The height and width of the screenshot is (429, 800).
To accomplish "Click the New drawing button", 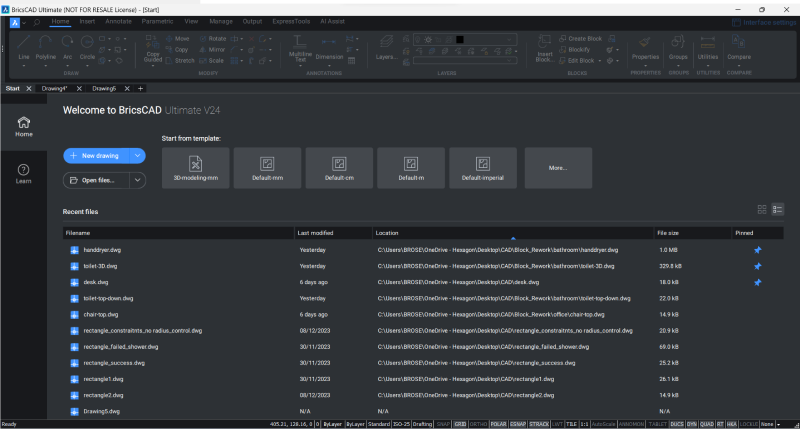I will tap(97, 156).
